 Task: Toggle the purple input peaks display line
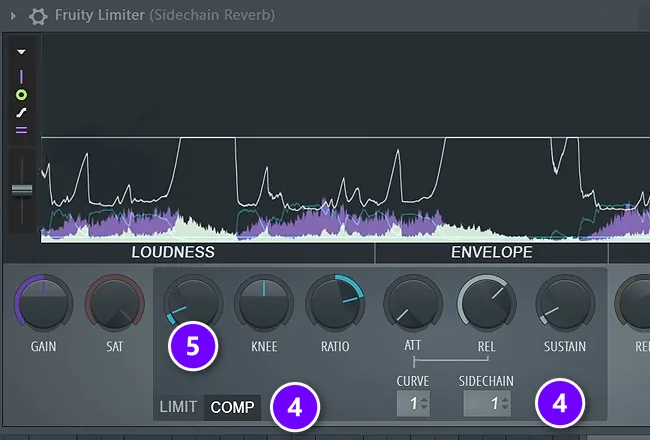point(21,77)
